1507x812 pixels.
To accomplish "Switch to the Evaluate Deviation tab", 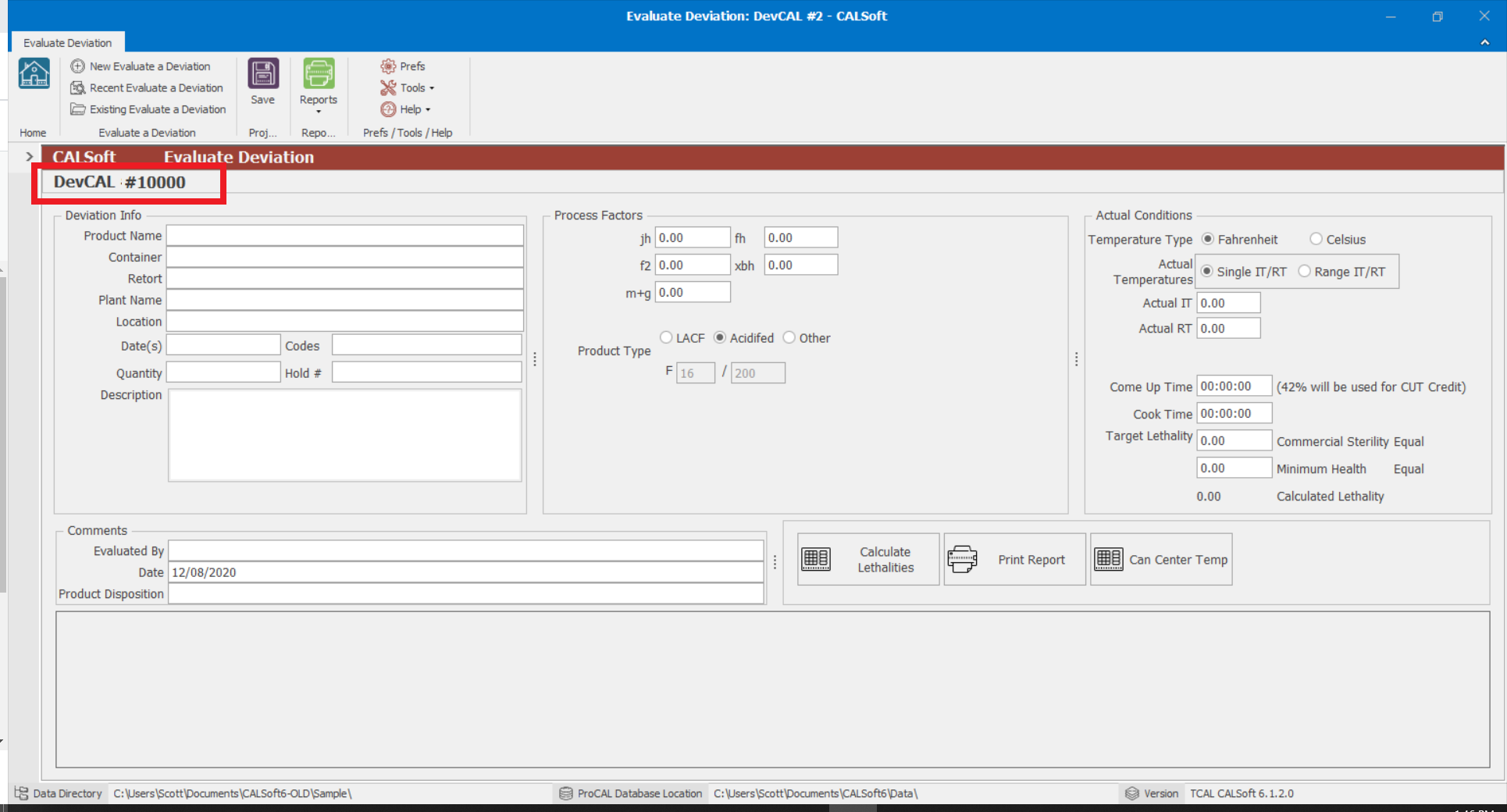I will [67, 43].
